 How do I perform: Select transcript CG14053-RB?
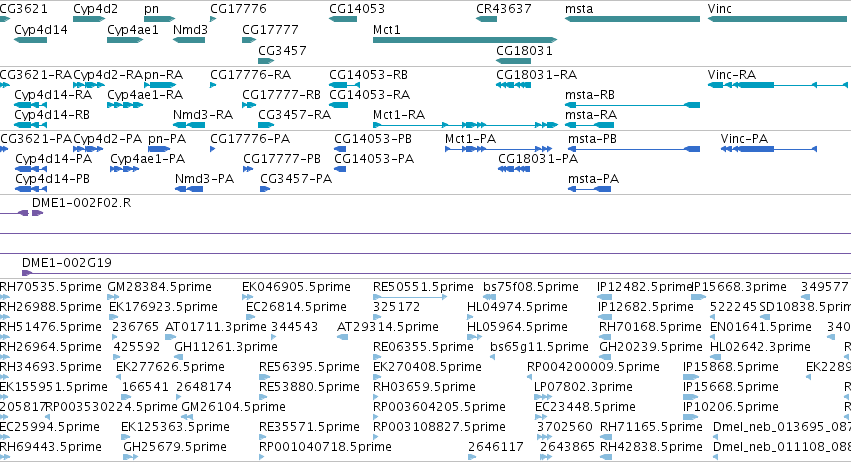click(x=345, y=85)
